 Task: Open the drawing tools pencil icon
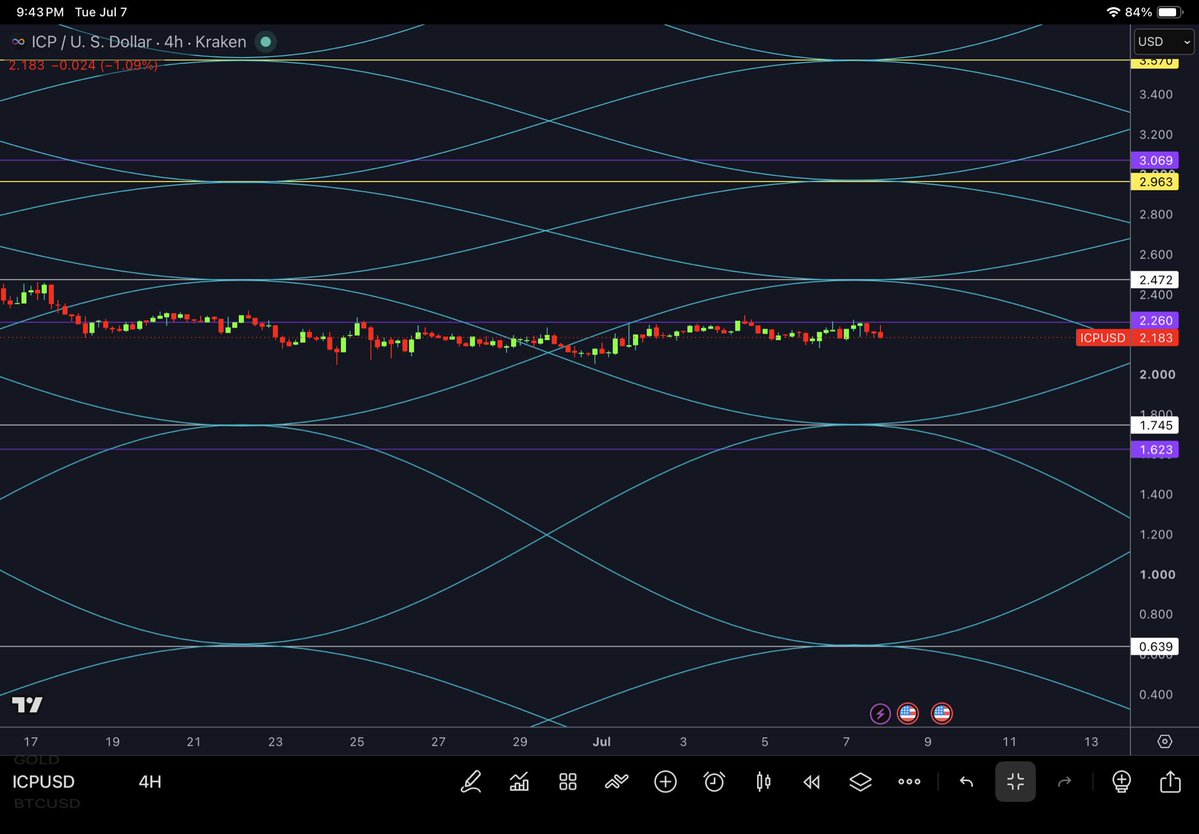[x=471, y=781]
